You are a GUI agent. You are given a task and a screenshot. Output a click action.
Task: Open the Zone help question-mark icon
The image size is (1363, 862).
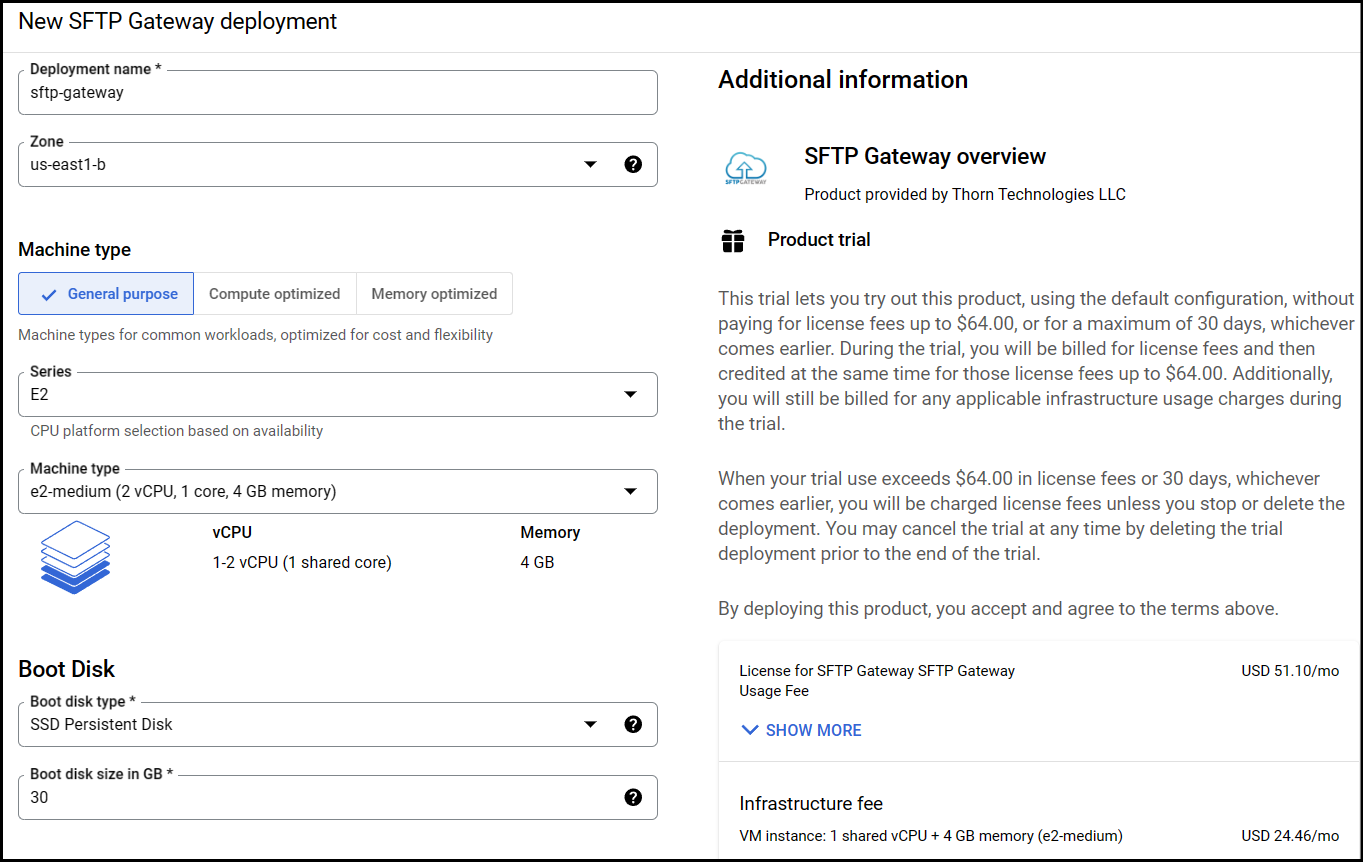[633, 164]
